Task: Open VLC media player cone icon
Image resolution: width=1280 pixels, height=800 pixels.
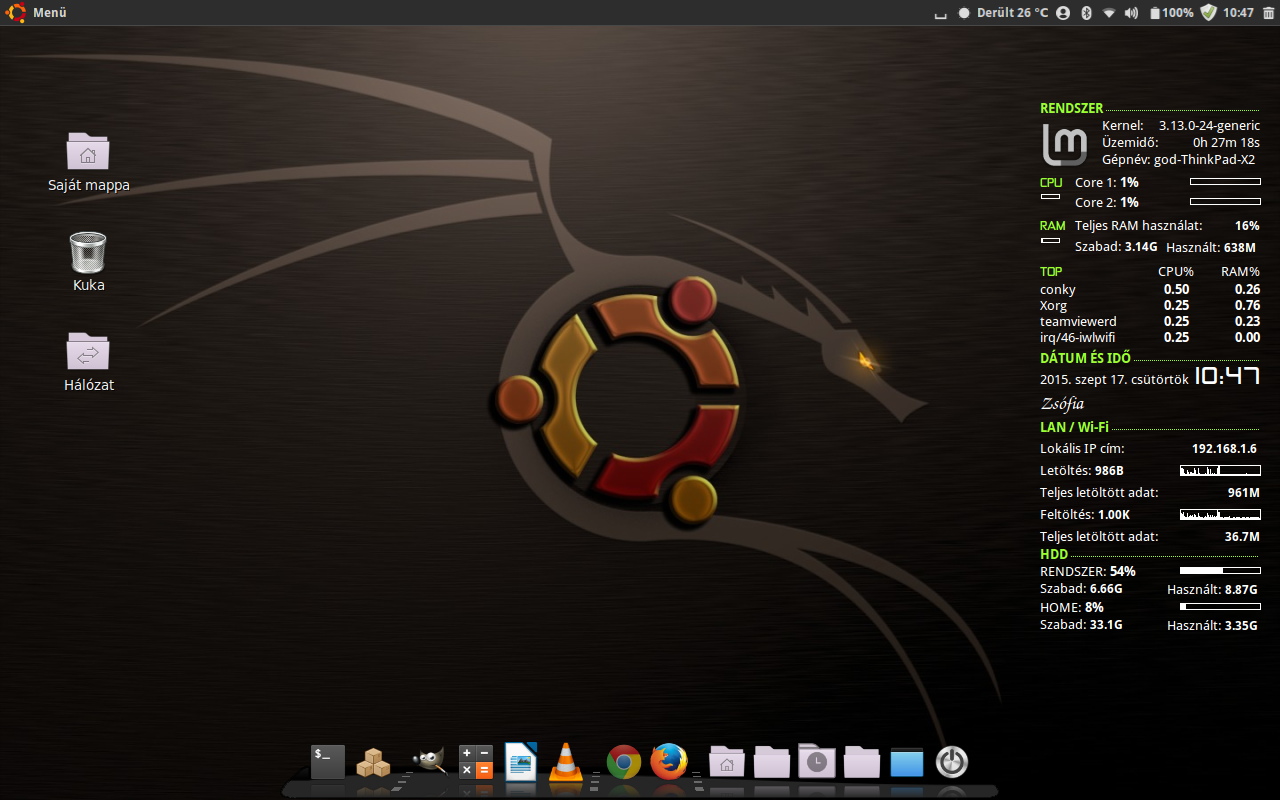Action: pyautogui.click(x=566, y=762)
